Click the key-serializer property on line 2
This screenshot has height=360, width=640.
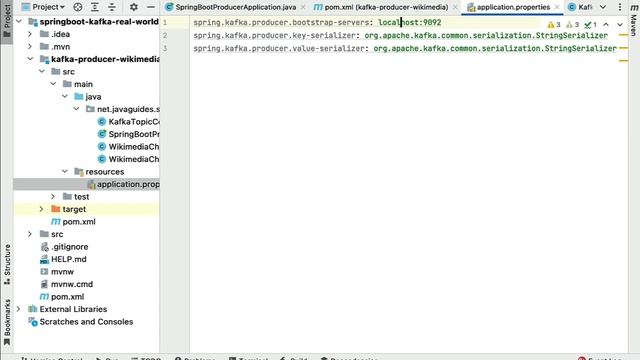click(274, 36)
